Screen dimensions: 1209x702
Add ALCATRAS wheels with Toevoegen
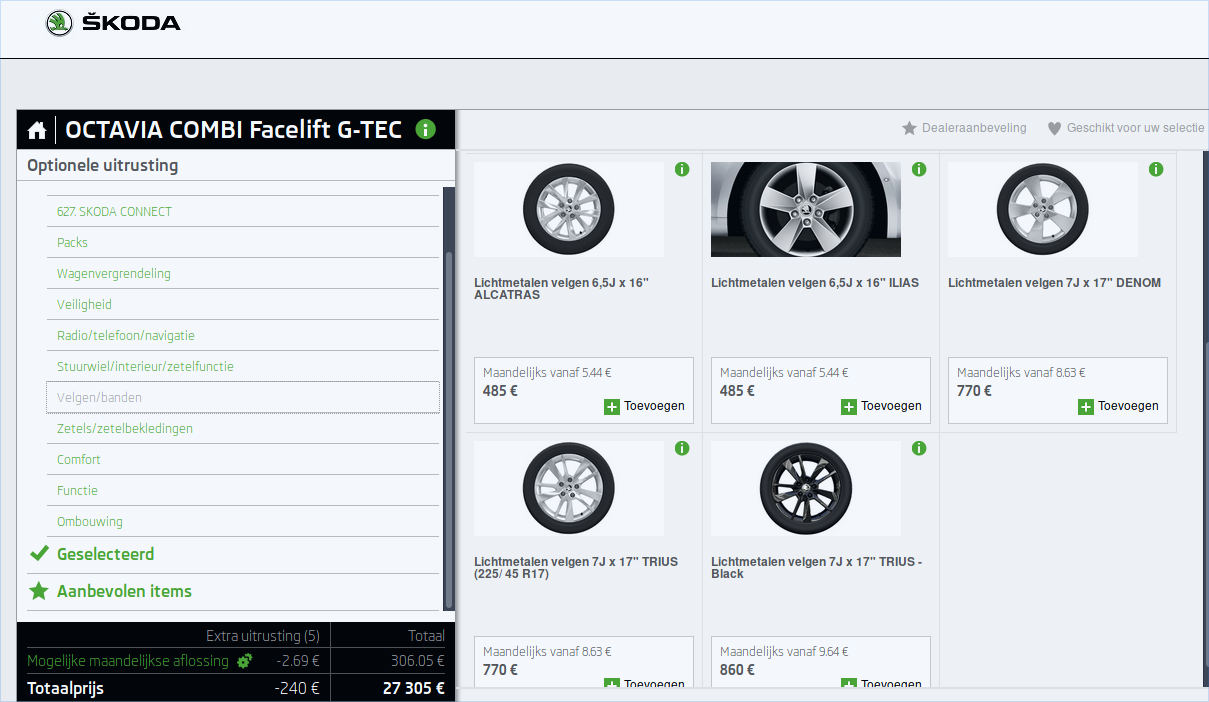[x=645, y=406]
